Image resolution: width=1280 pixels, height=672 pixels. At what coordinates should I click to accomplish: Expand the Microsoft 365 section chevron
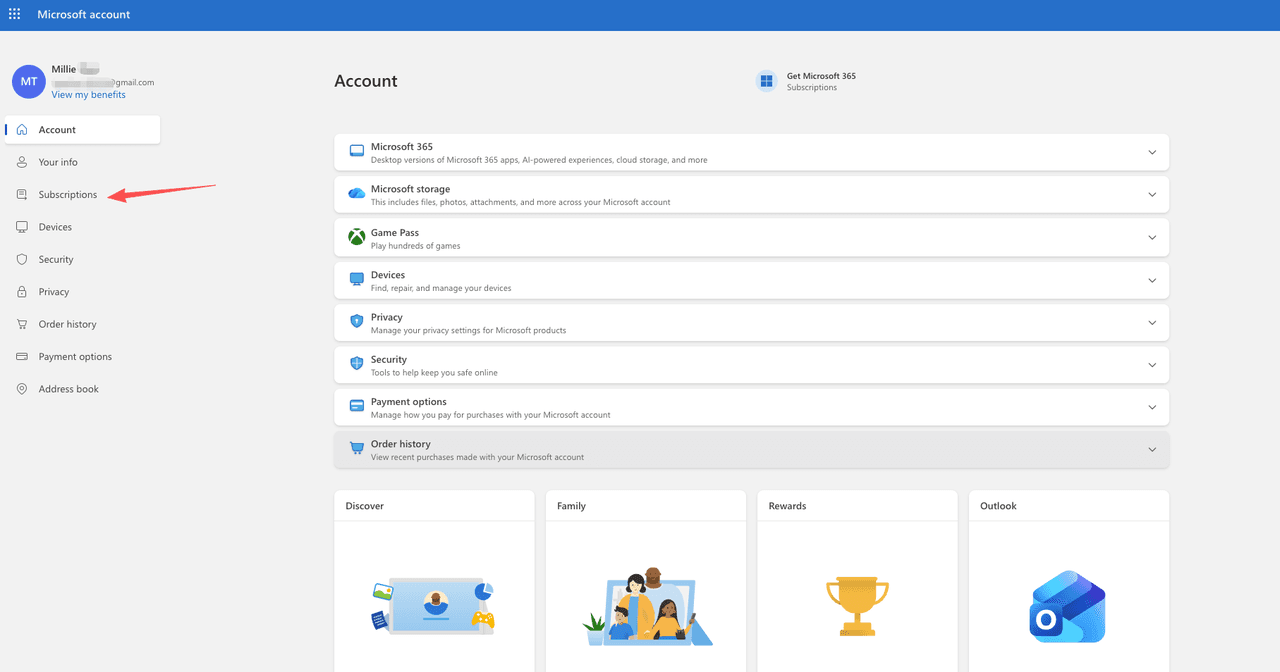[1152, 153]
